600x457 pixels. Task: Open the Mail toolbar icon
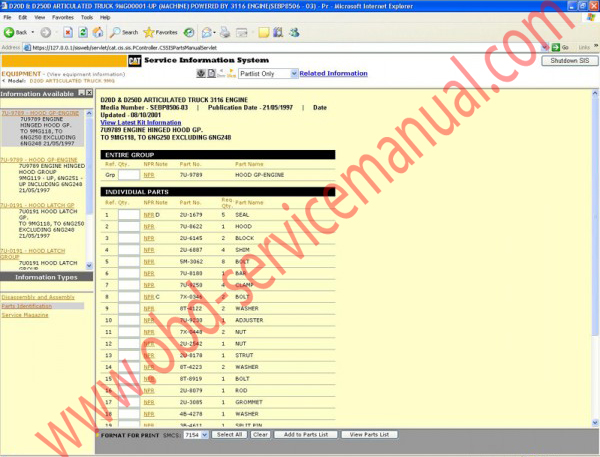[207, 33]
